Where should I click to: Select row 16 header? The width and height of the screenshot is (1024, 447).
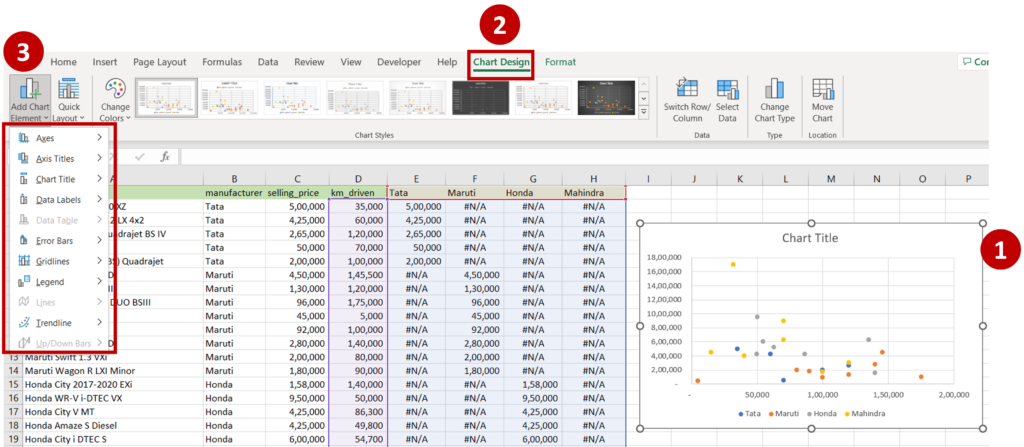(x=12, y=398)
